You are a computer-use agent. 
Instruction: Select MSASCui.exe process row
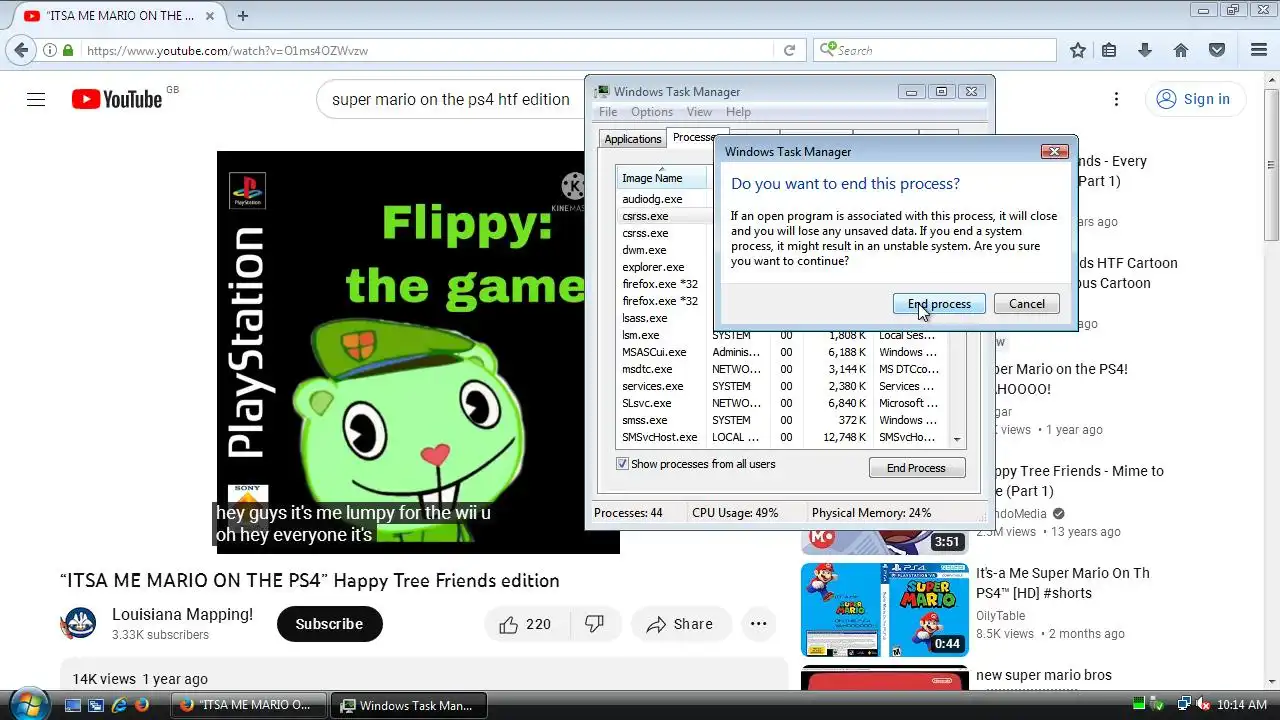(783, 352)
